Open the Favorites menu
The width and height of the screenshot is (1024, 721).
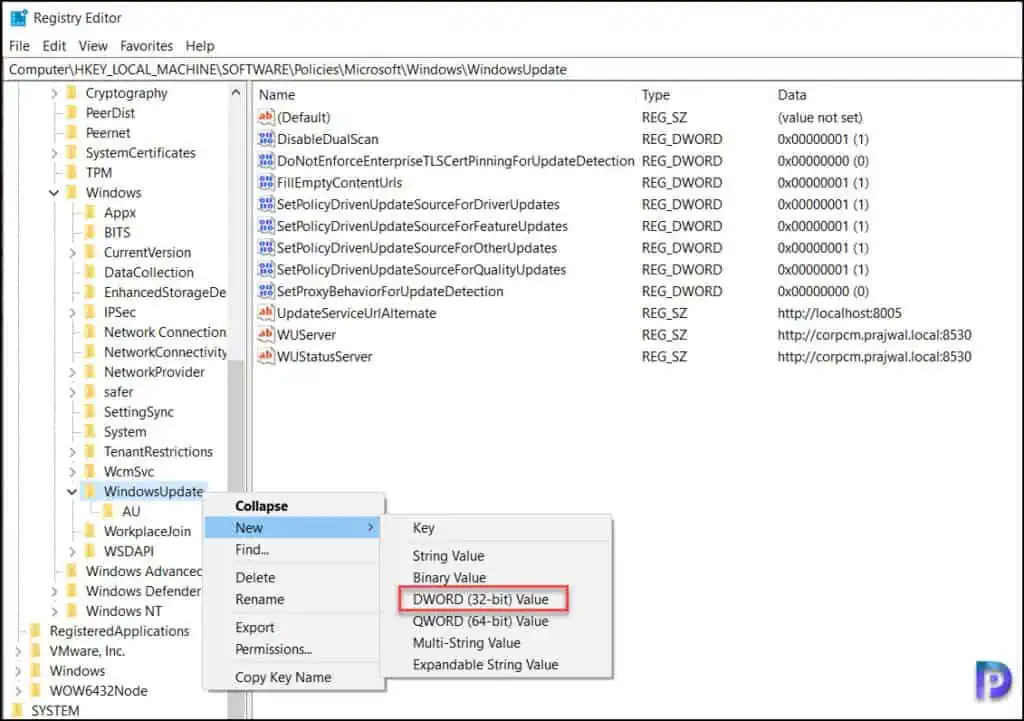[146, 46]
